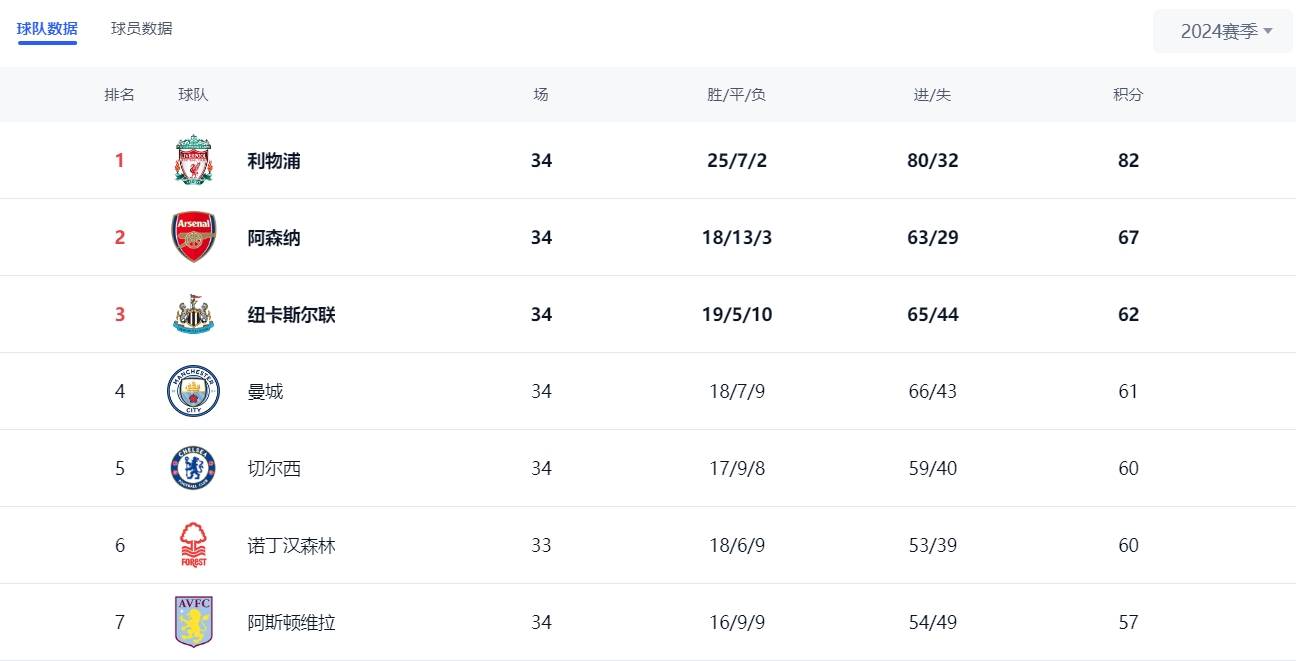Click the Liverpool club crest
Viewport: 1296px width, 661px height.
[193, 160]
